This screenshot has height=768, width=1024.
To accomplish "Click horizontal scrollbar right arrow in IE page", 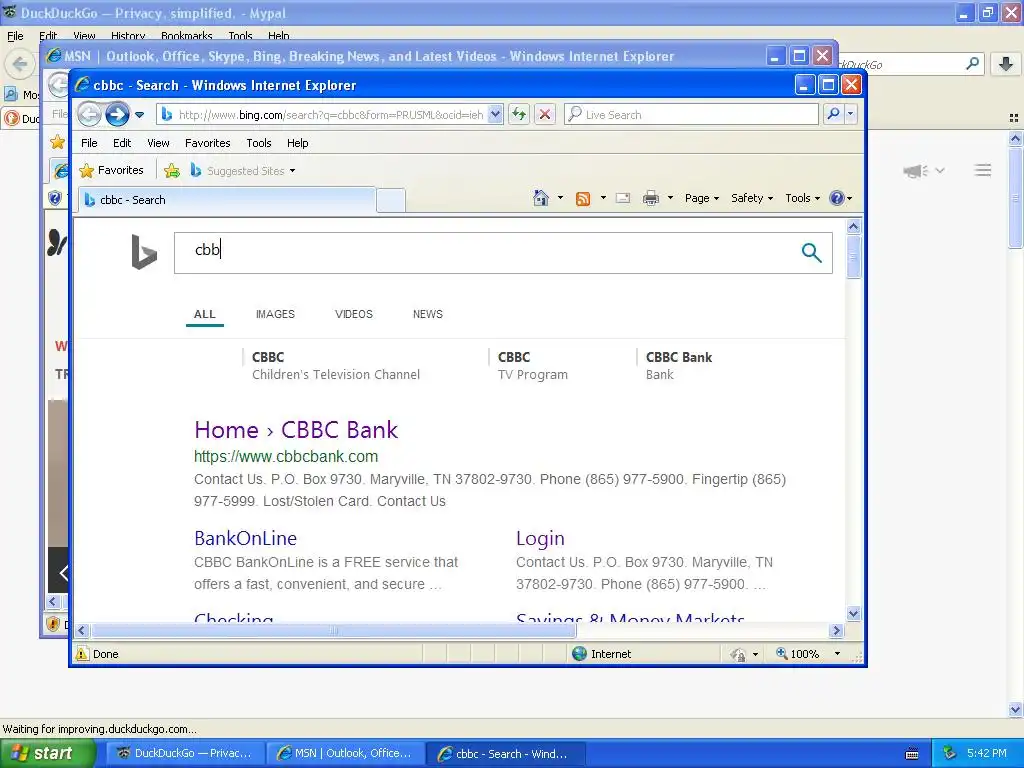I will pyautogui.click(x=837, y=630).
